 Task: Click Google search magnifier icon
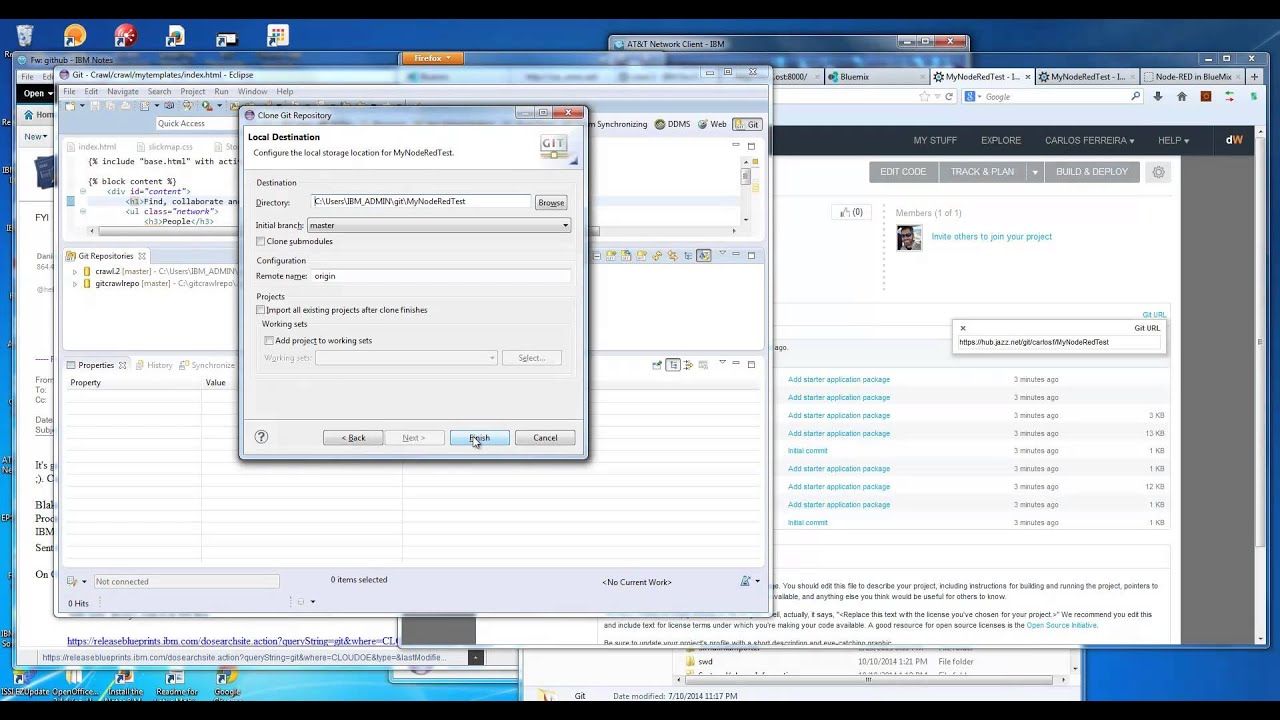tap(1135, 97)
